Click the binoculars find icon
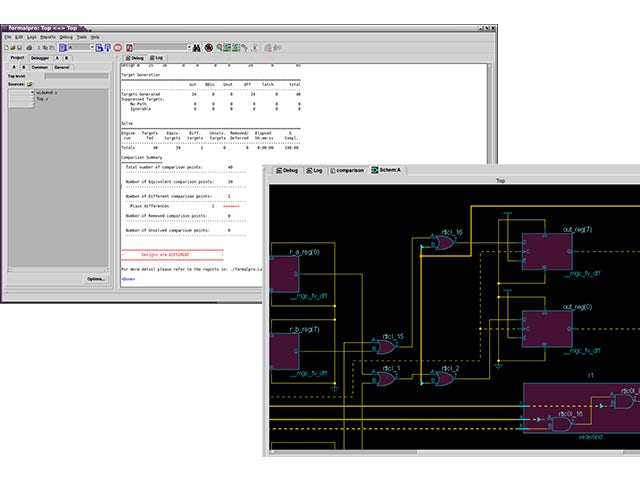 click(196, 48)
